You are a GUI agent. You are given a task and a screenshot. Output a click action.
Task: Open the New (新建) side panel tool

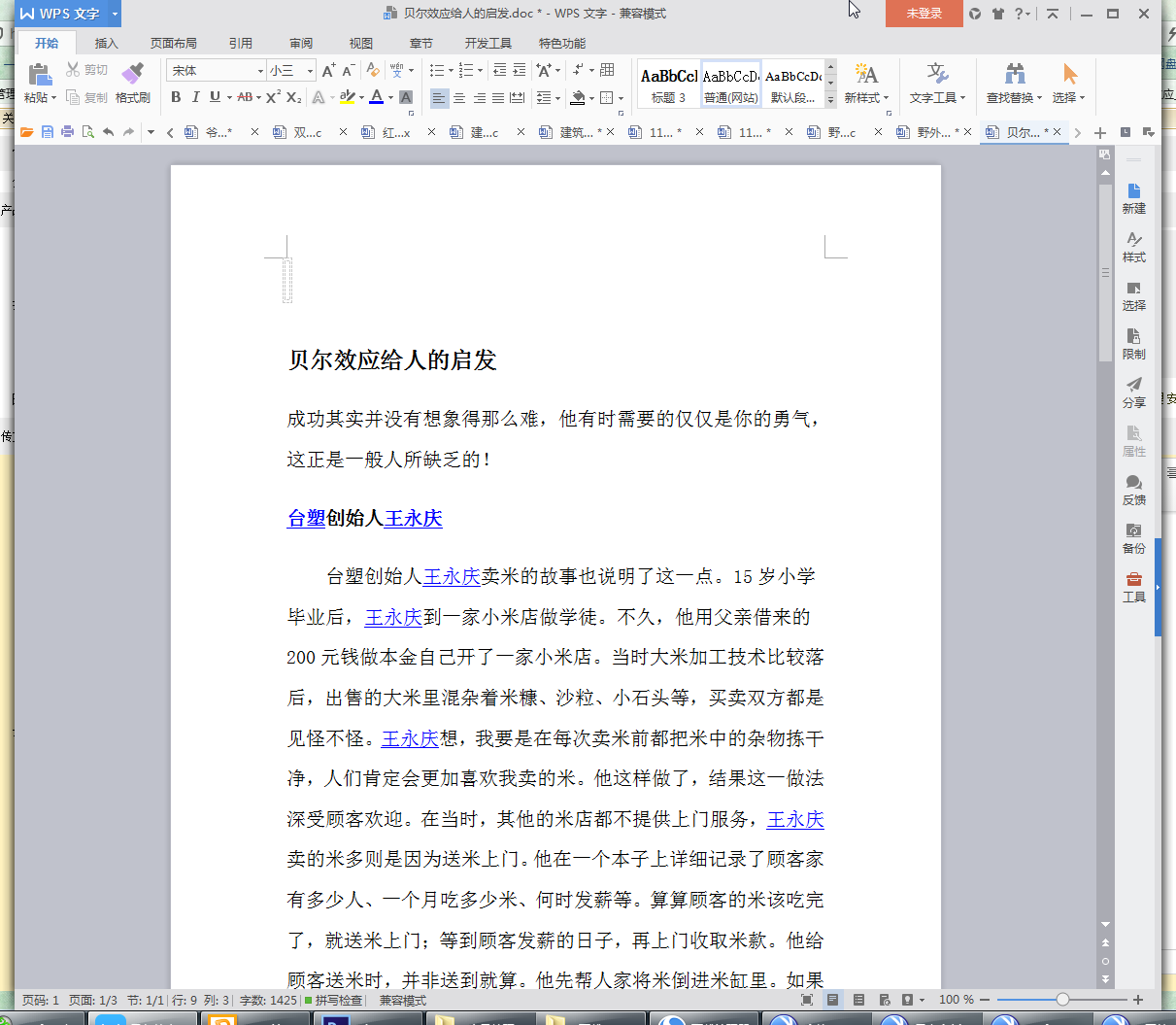1133,198
